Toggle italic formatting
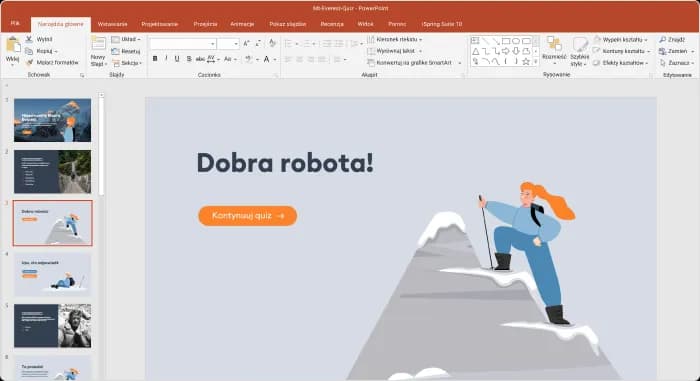 (166, 59)
